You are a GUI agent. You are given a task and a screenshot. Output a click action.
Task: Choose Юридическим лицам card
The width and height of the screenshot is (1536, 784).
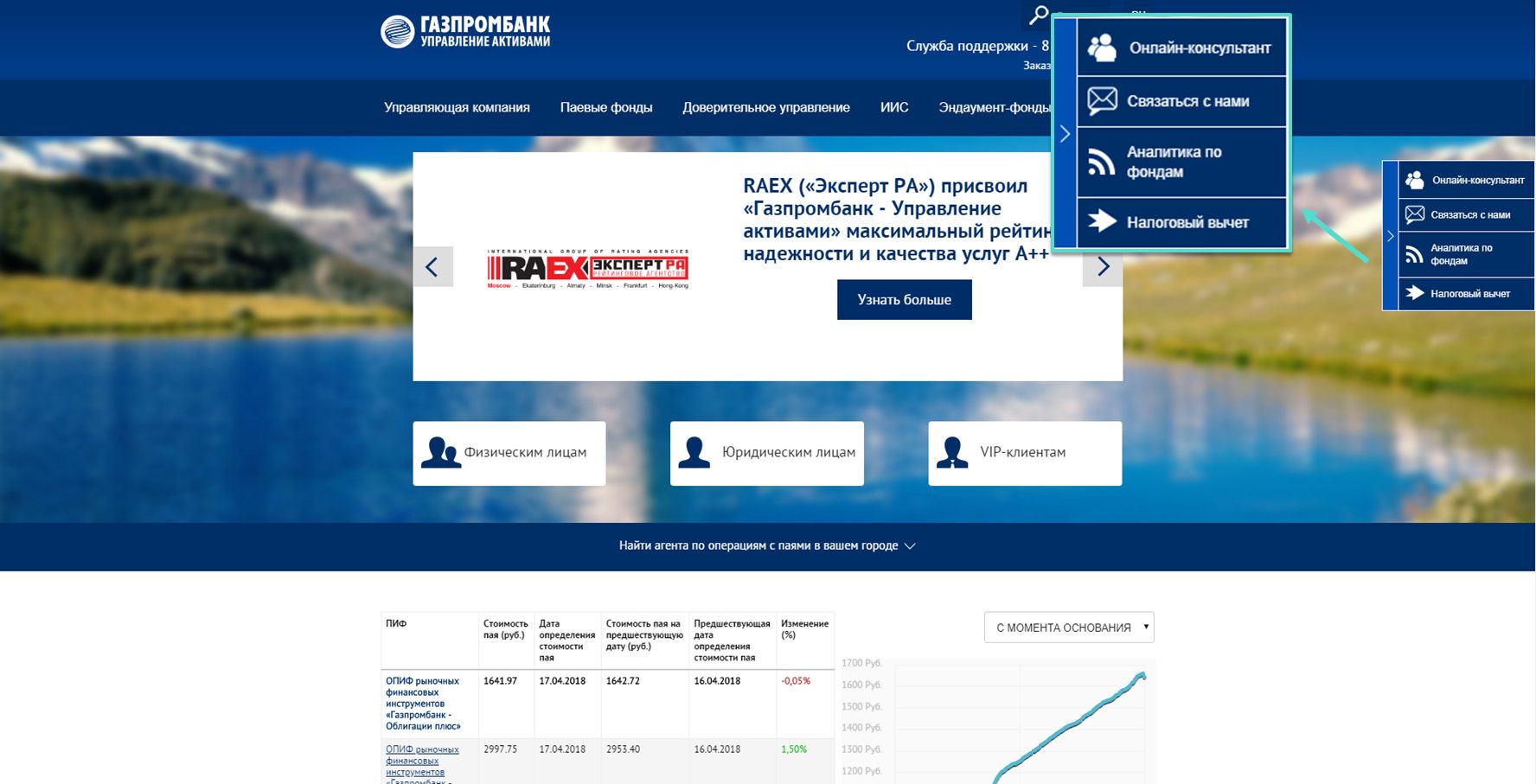(x=767, y=453)
